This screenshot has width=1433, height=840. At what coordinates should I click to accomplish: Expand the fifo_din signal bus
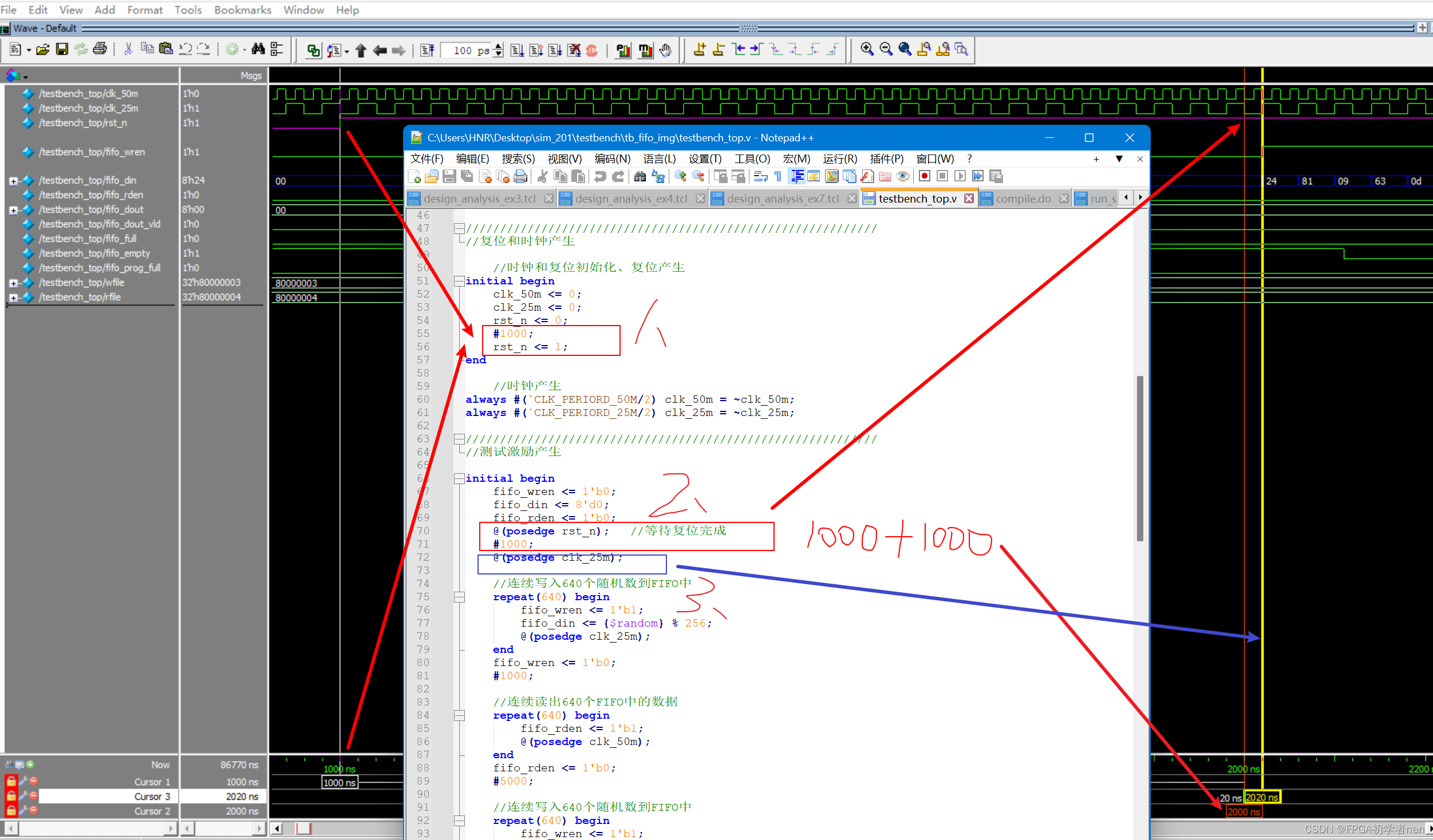13,181
